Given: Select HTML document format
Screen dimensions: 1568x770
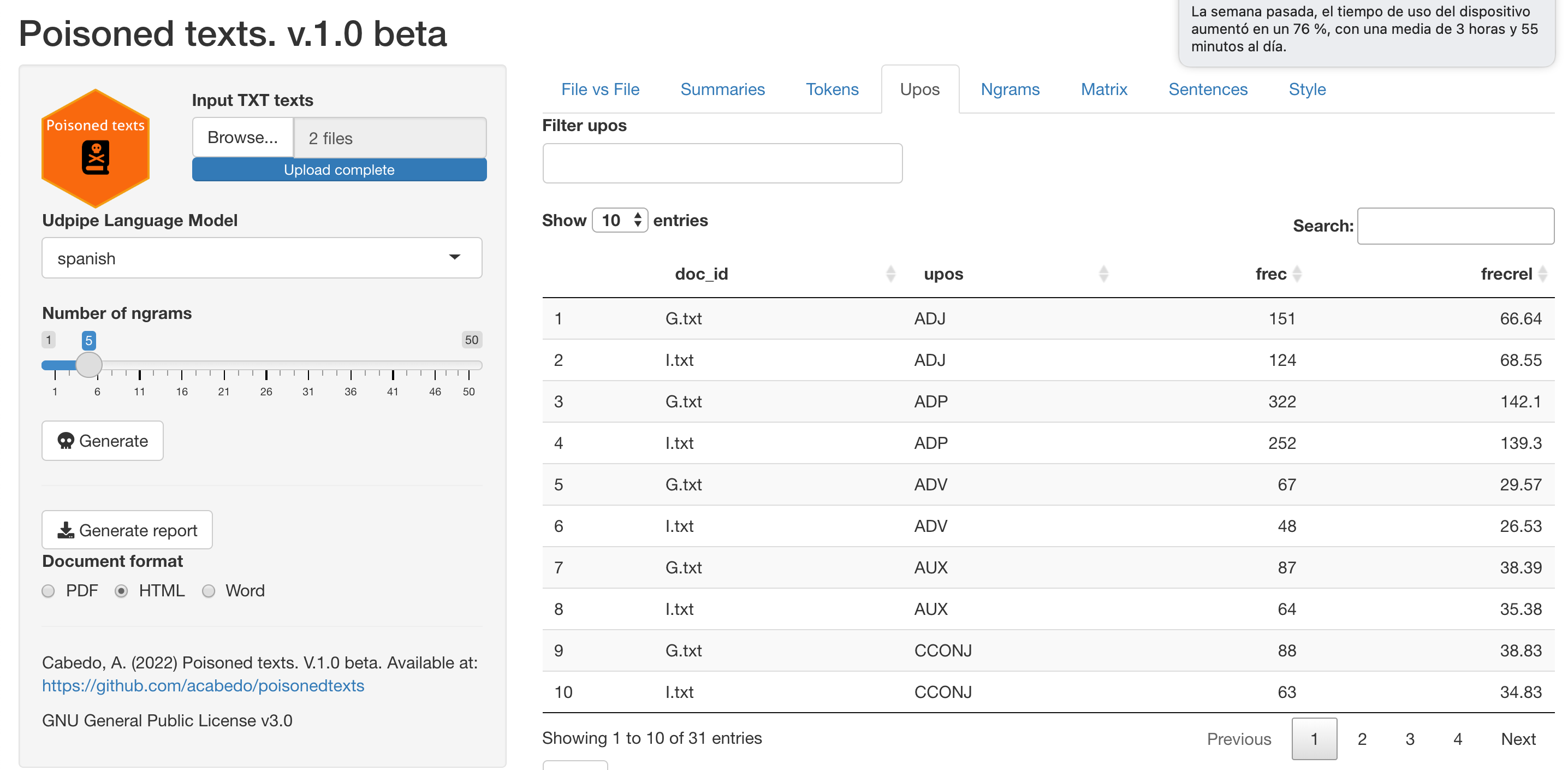Looking at the screenshot, I should click(x=121, y=591).
